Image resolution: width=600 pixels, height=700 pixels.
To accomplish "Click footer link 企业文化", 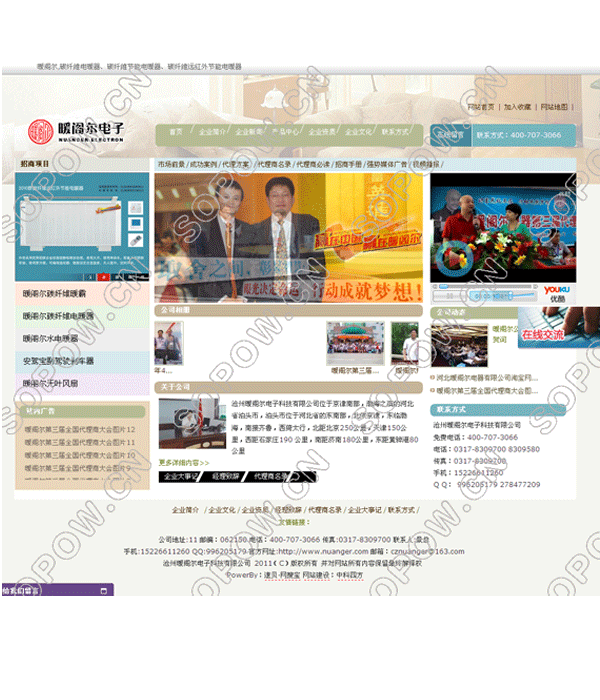I will [222, 510].
